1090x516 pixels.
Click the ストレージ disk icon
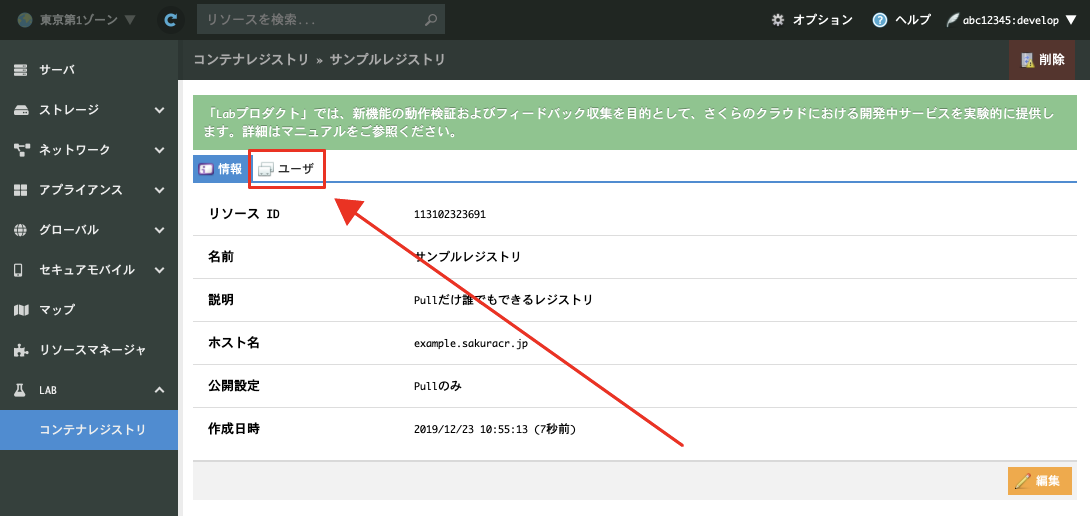pos(21,110)
